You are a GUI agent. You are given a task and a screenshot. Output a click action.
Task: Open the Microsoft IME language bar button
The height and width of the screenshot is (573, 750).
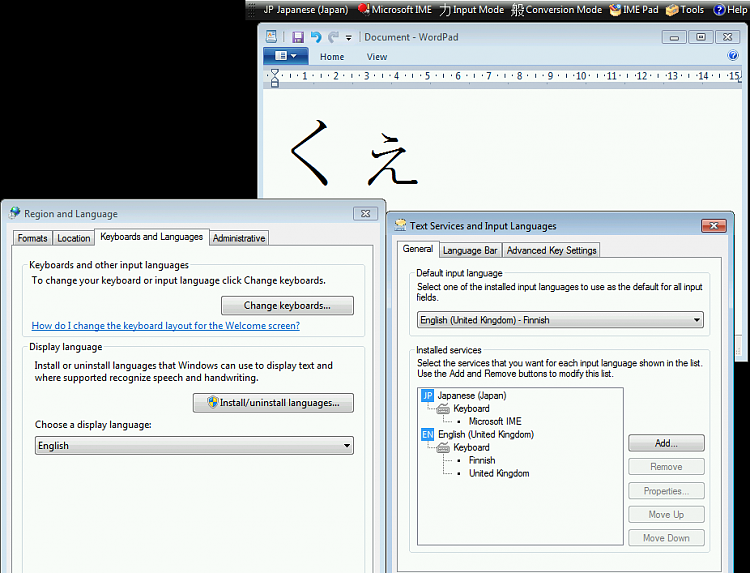(395, 10)
